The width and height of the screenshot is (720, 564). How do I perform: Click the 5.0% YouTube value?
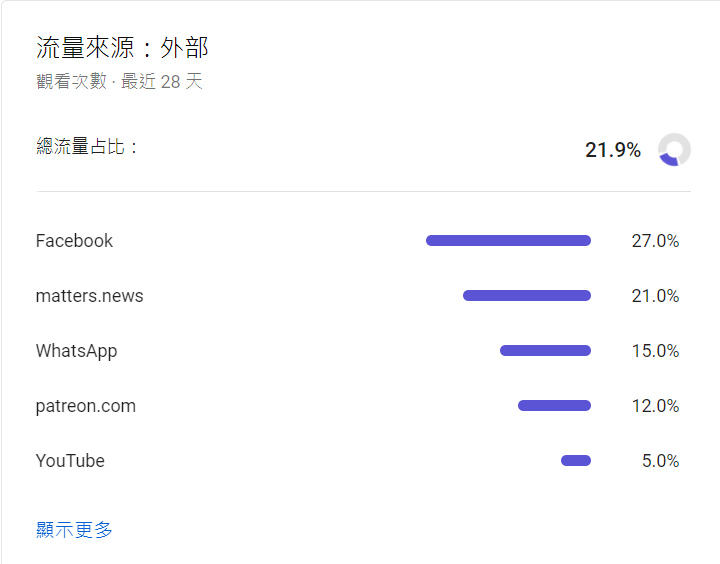(660, 461)
